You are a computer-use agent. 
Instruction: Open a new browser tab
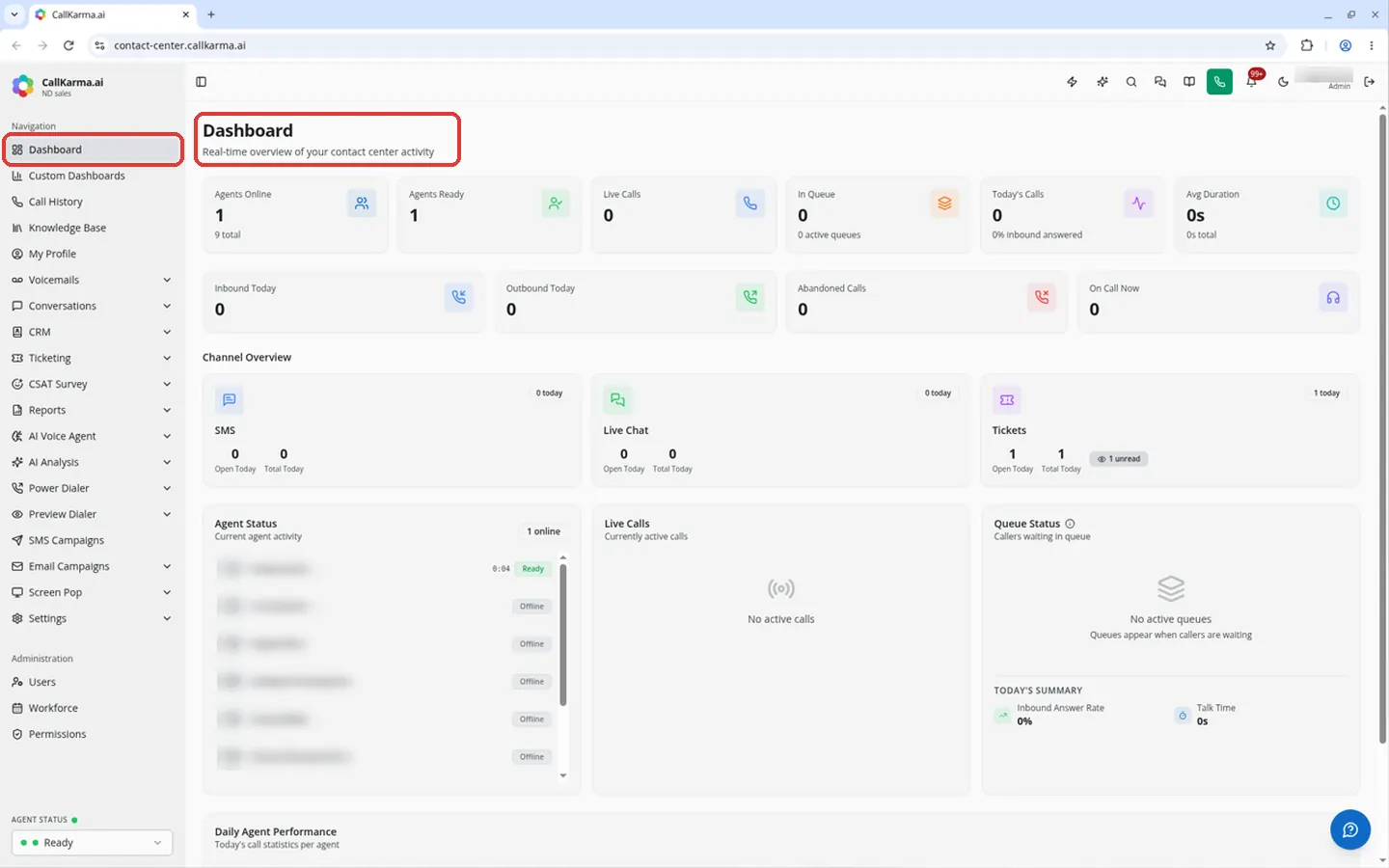pyautogui.click(x=211, y=14)
